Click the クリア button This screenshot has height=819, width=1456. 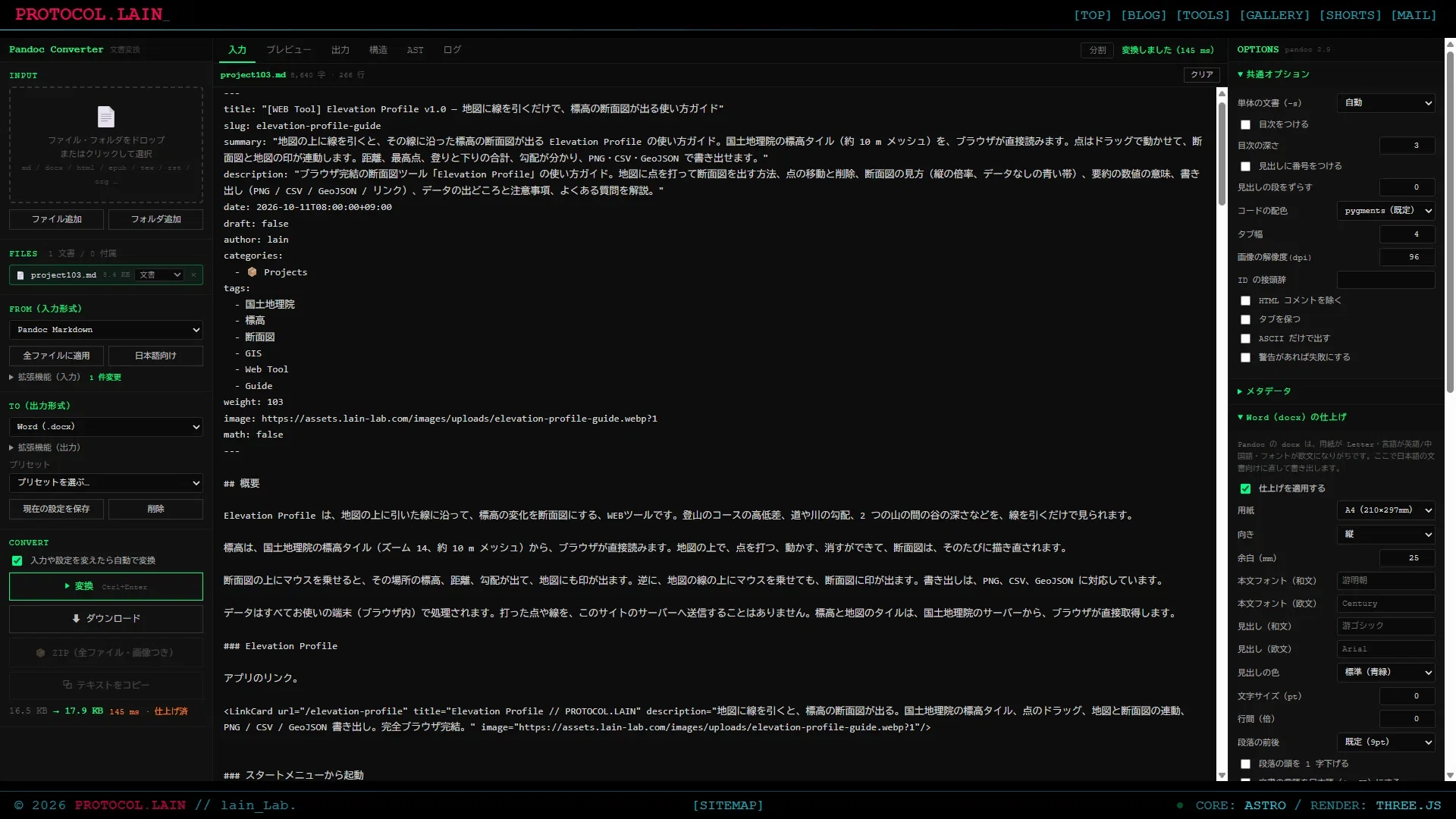[x=1202, y=75]
